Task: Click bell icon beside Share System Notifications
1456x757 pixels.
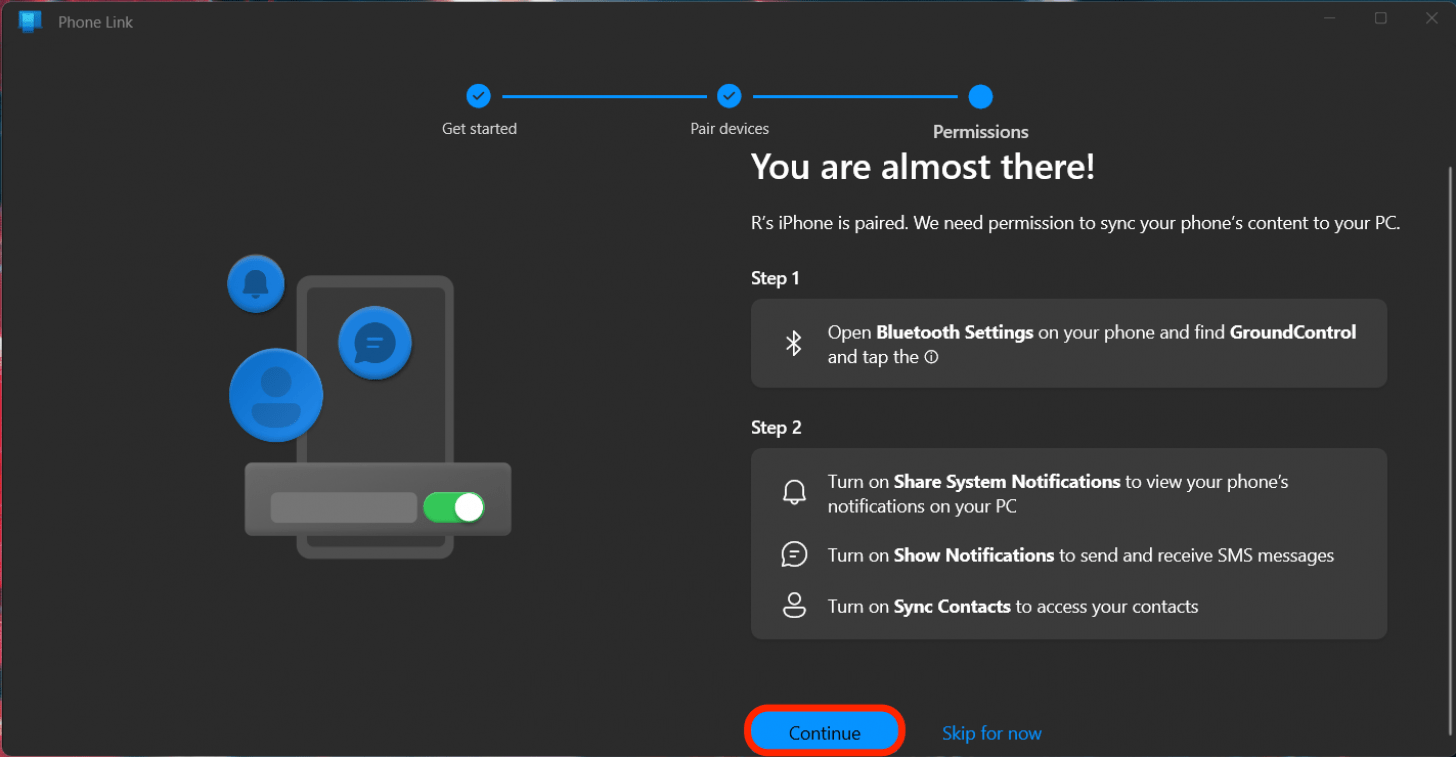Action: pyautogui.click(x=794, y=493)
